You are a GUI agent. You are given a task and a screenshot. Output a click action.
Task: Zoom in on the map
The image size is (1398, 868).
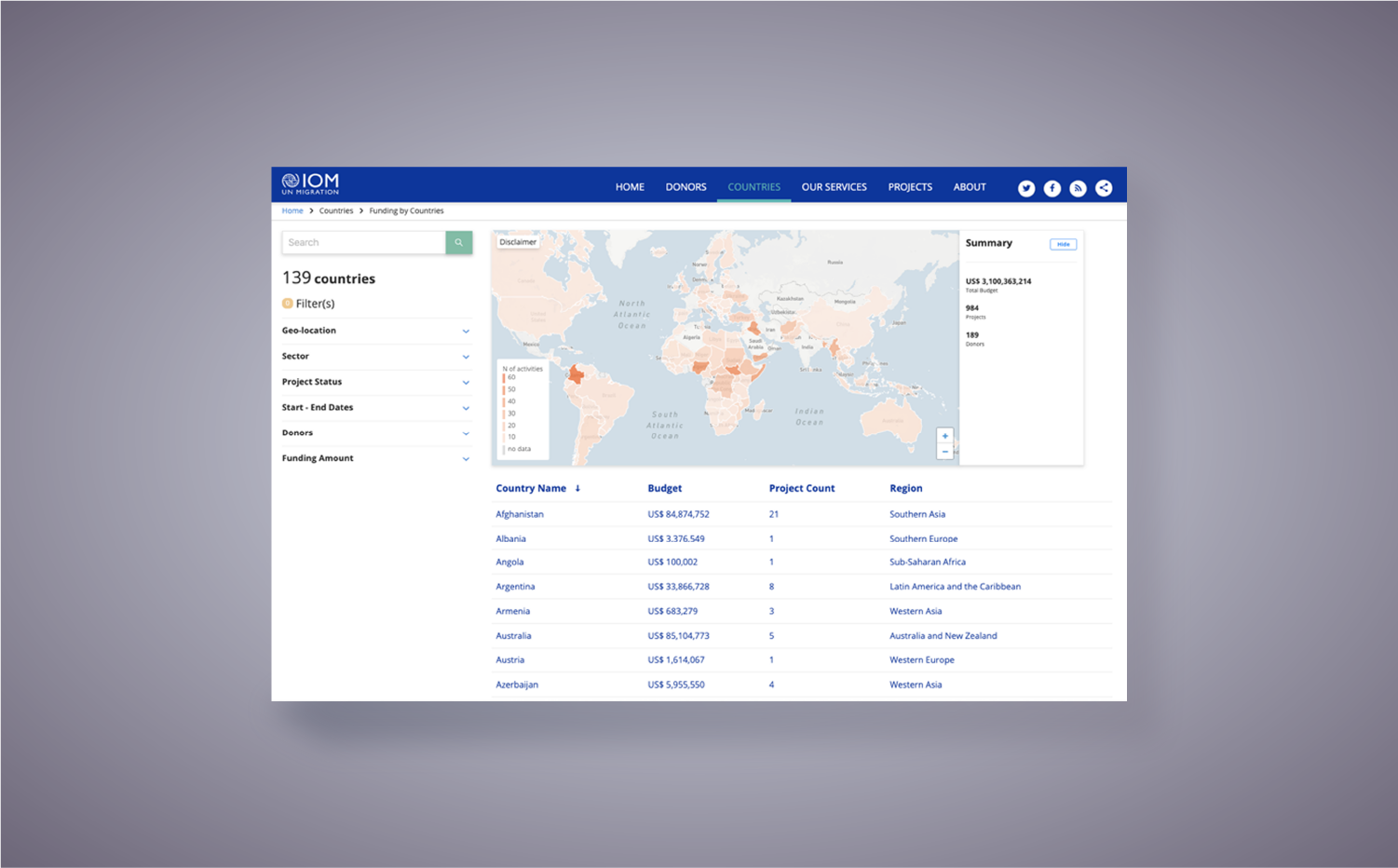945,436
